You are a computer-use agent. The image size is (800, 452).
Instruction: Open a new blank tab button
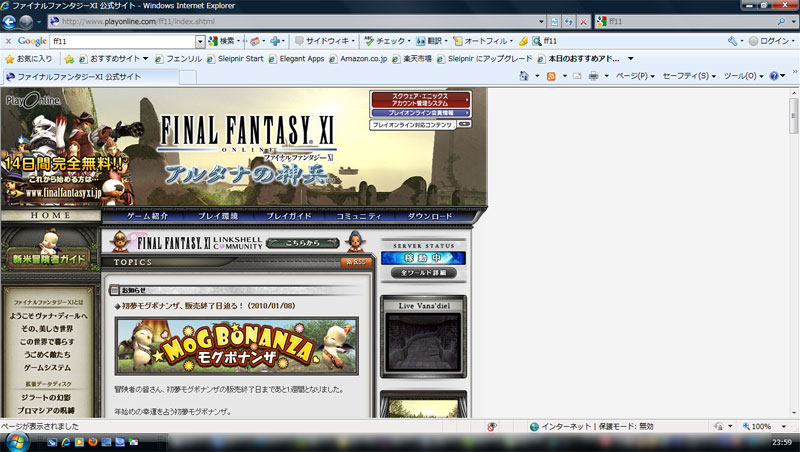188,77
